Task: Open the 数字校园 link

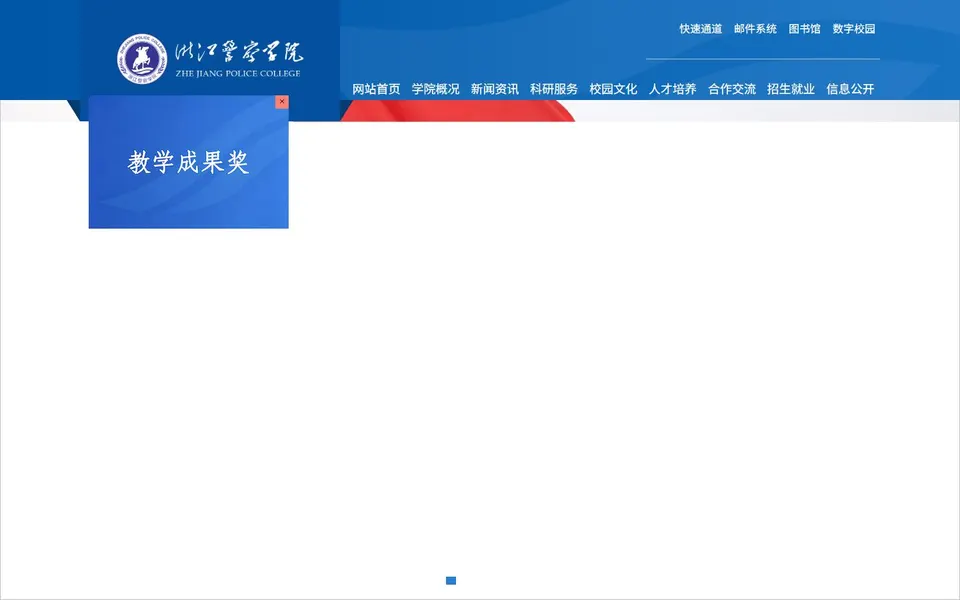Action: [854, 29]
